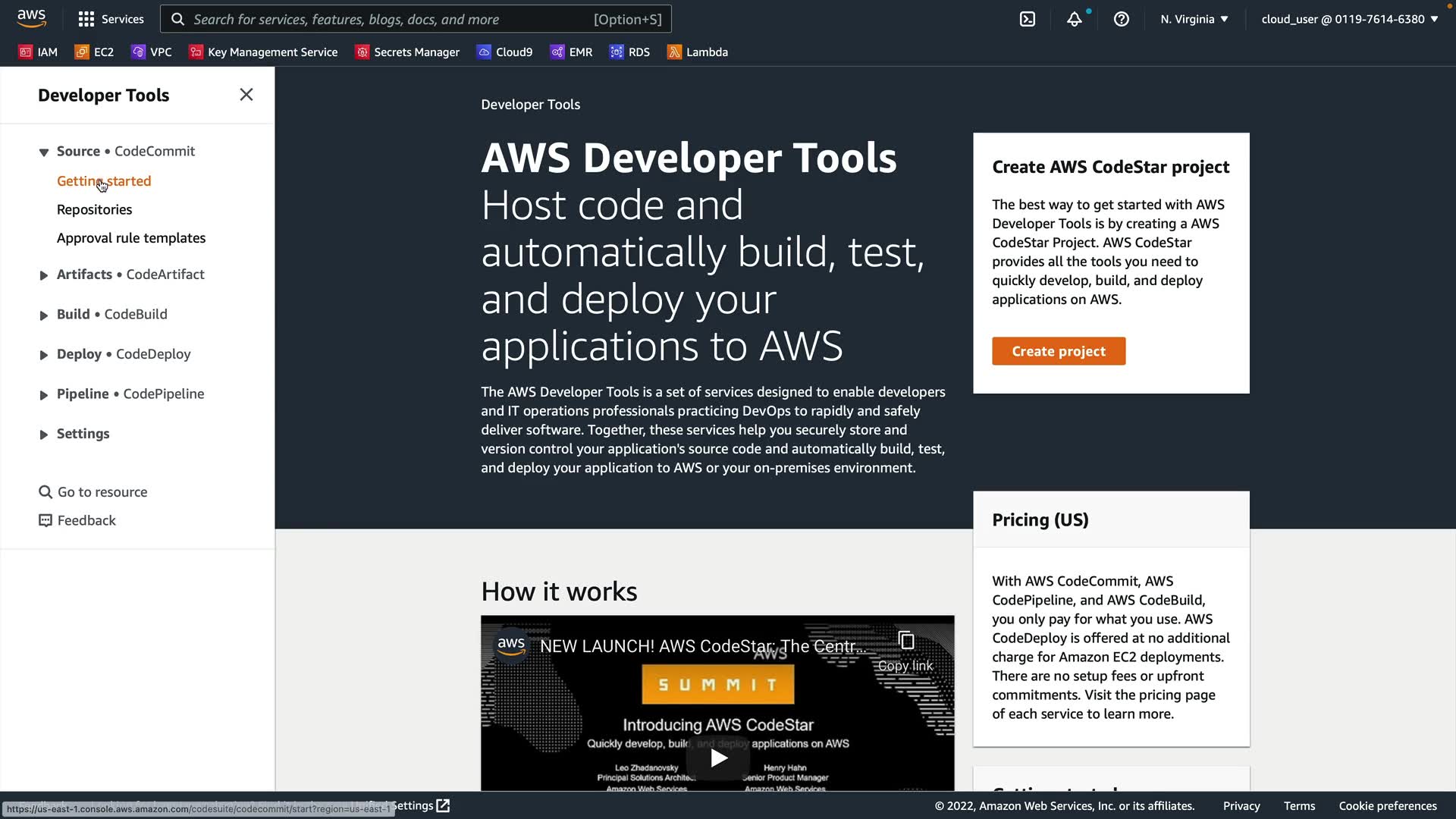
Task: Play the AWS CodeStar intro video
Action: point(717,758)
